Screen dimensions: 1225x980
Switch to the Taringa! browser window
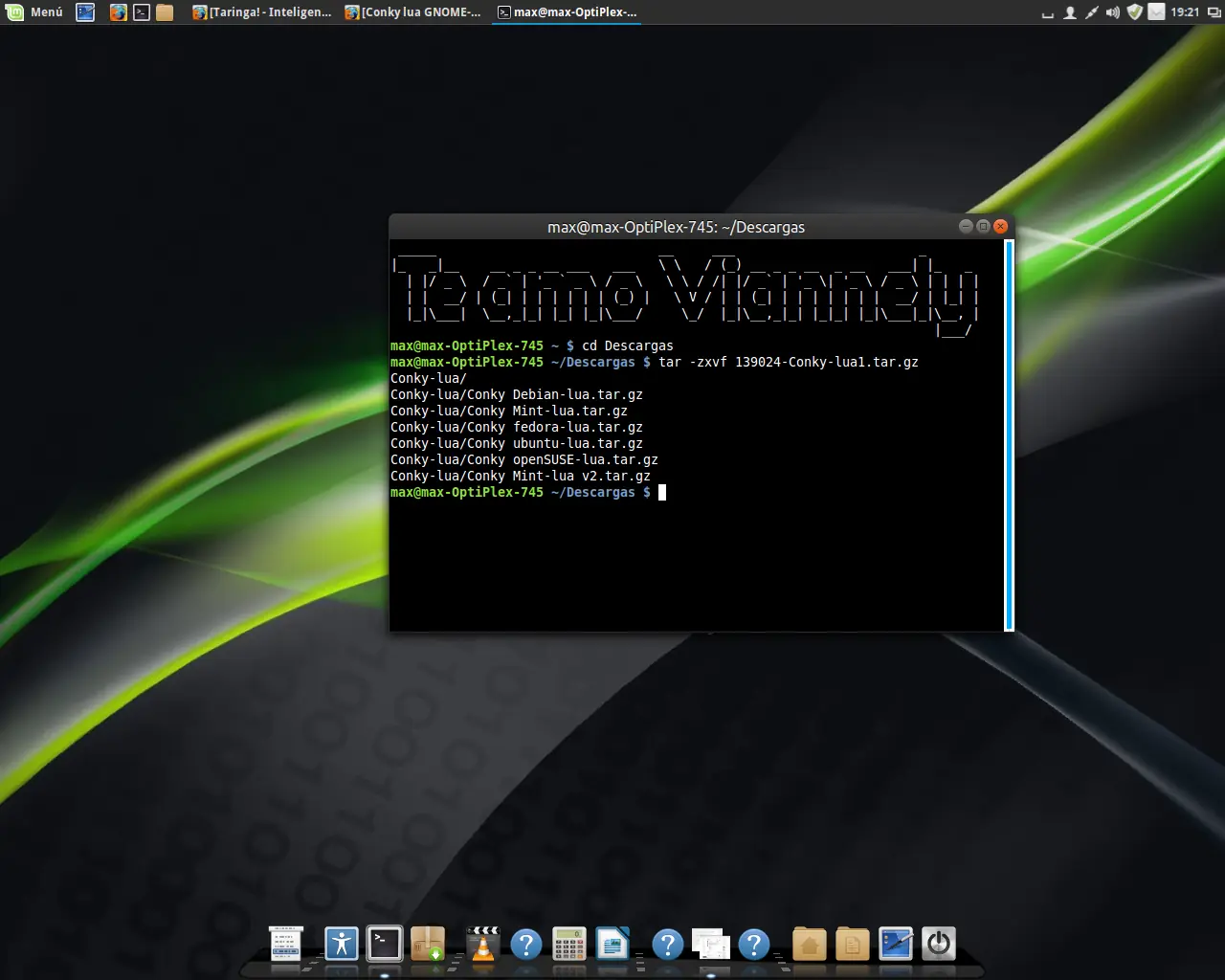click(262, 12)
